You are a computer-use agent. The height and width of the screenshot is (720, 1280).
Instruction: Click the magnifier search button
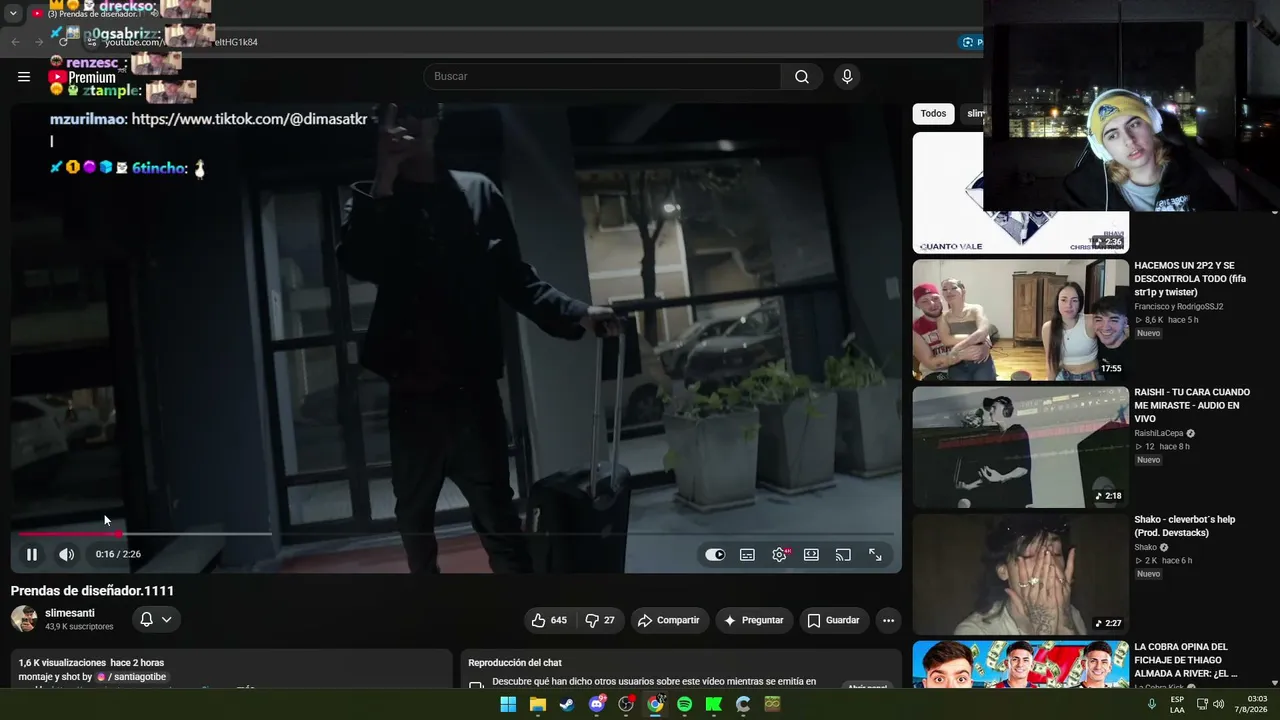(802, 77)
